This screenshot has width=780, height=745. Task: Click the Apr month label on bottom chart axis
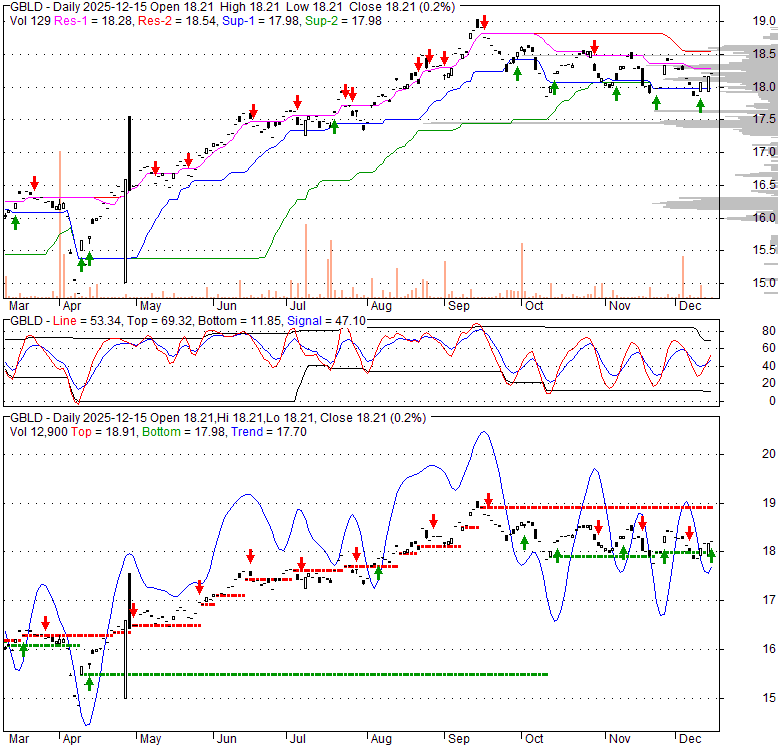click(73, 740)
